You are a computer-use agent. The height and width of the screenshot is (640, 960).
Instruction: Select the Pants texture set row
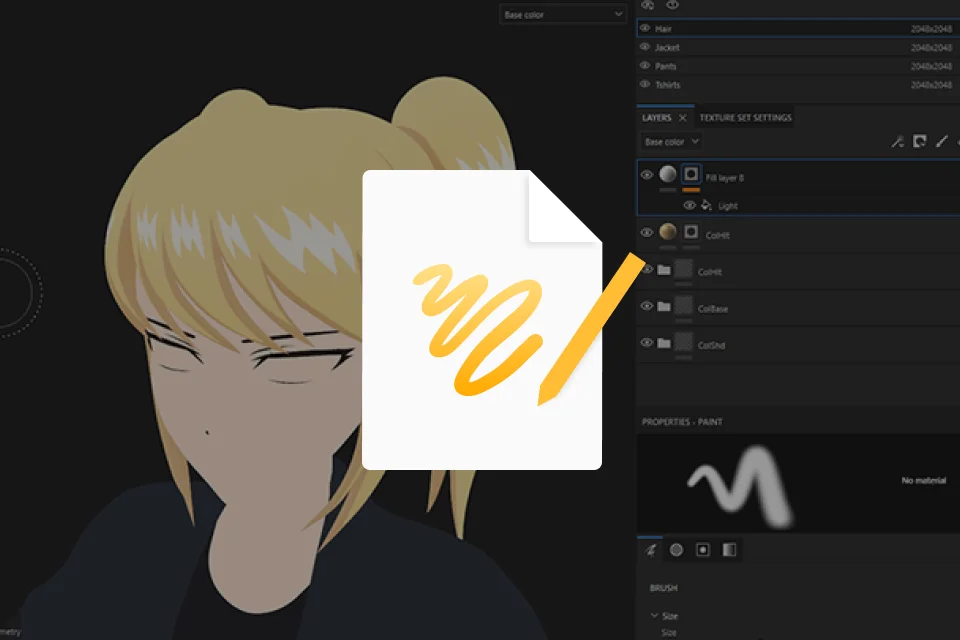(798, 66)
